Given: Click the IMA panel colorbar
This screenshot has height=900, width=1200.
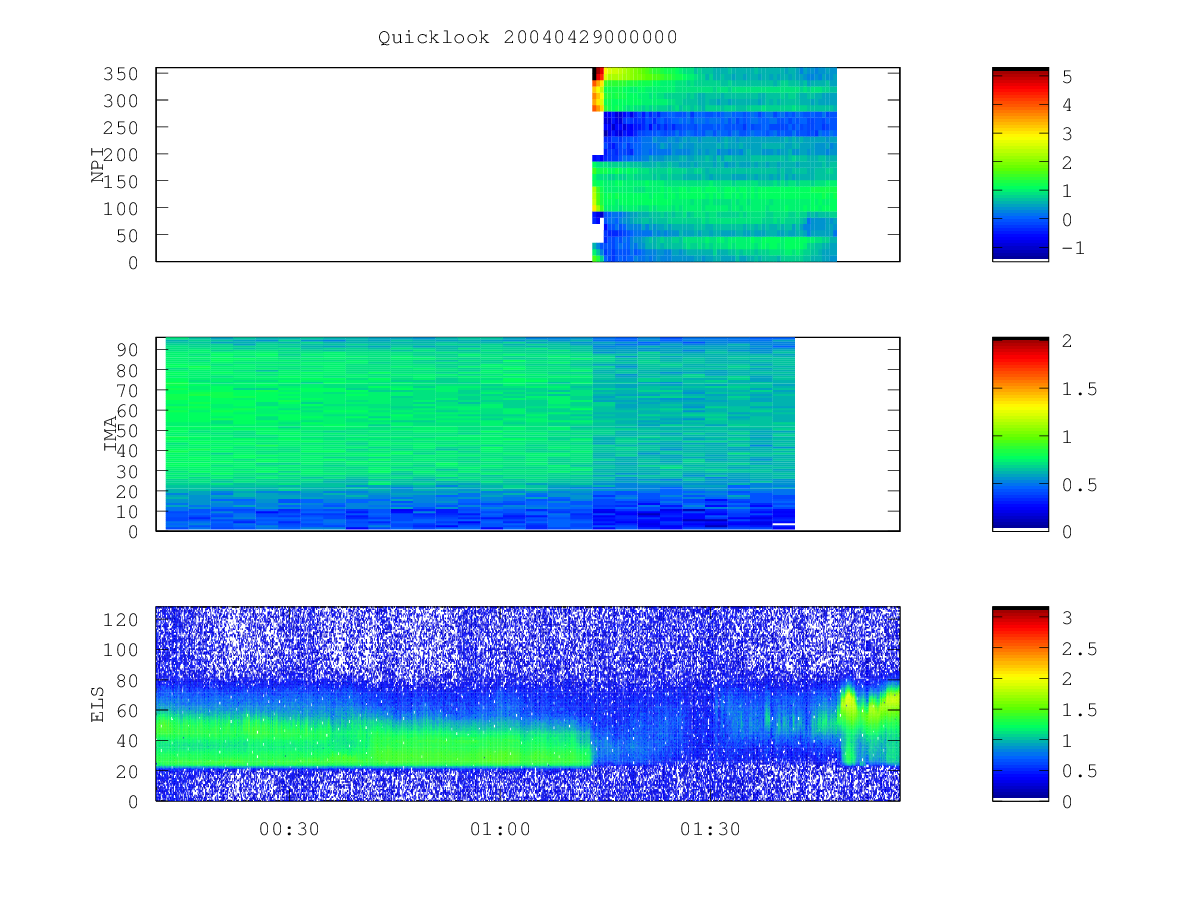Looking at the screenshot, I should coord(1020,433).
